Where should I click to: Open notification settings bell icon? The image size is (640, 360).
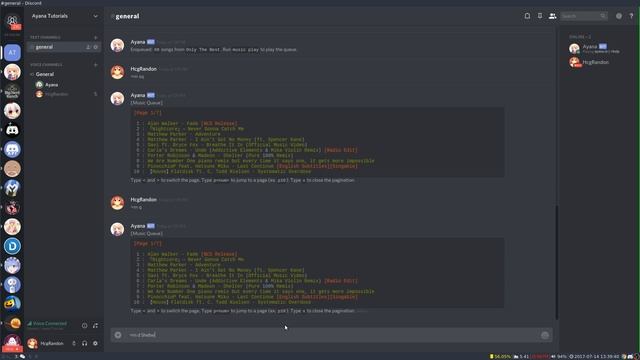527,16
